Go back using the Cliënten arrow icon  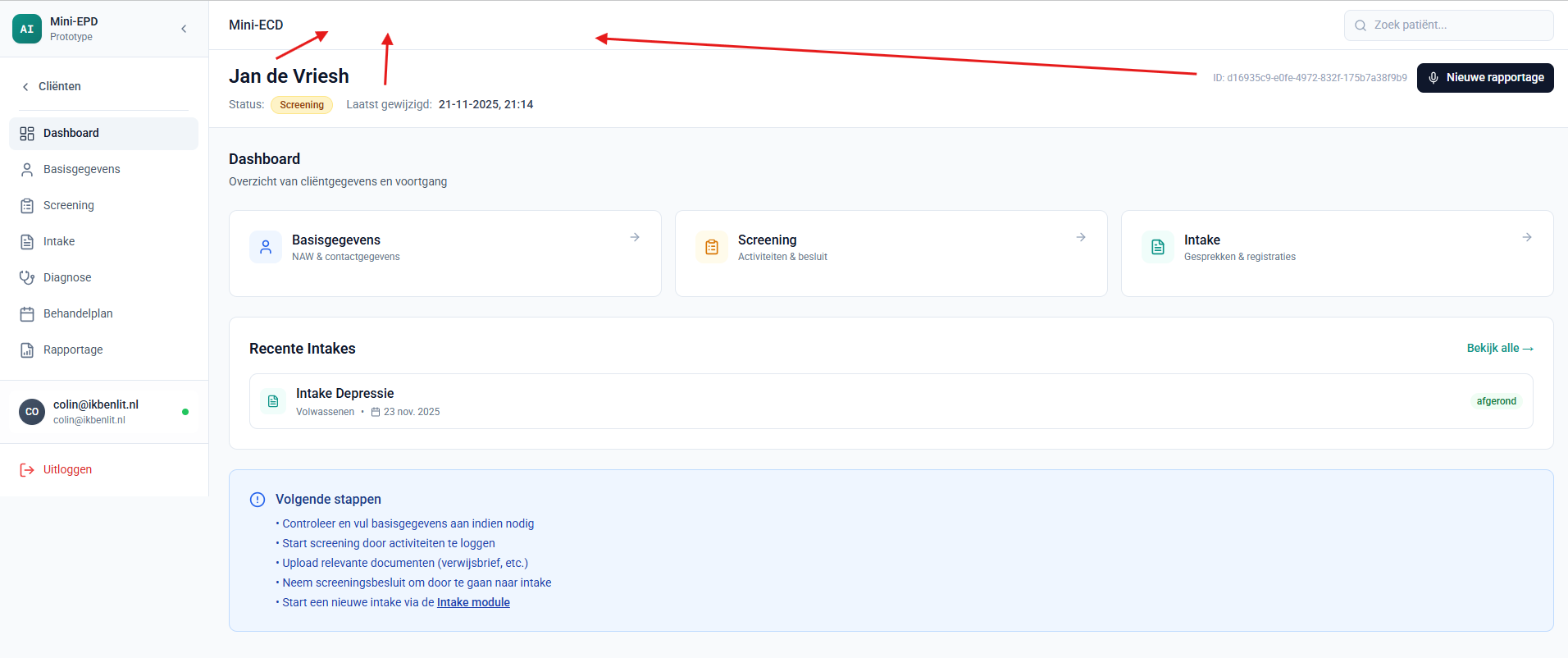click(x=25, y=87)
